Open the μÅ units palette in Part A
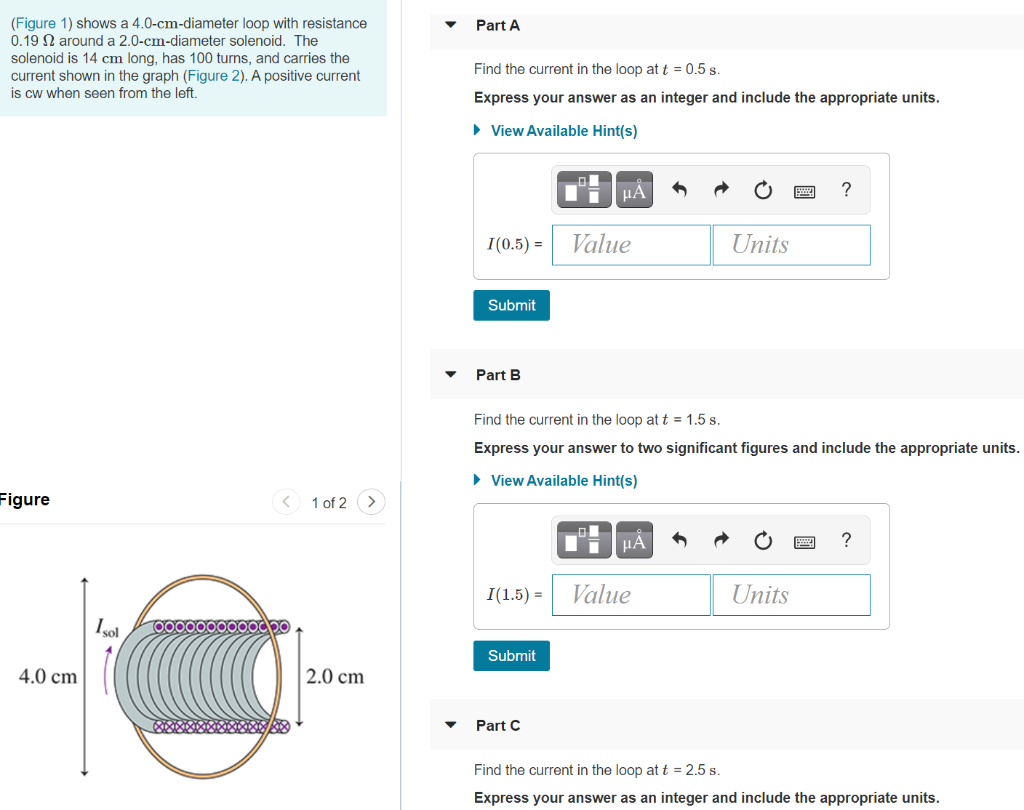 634,189
